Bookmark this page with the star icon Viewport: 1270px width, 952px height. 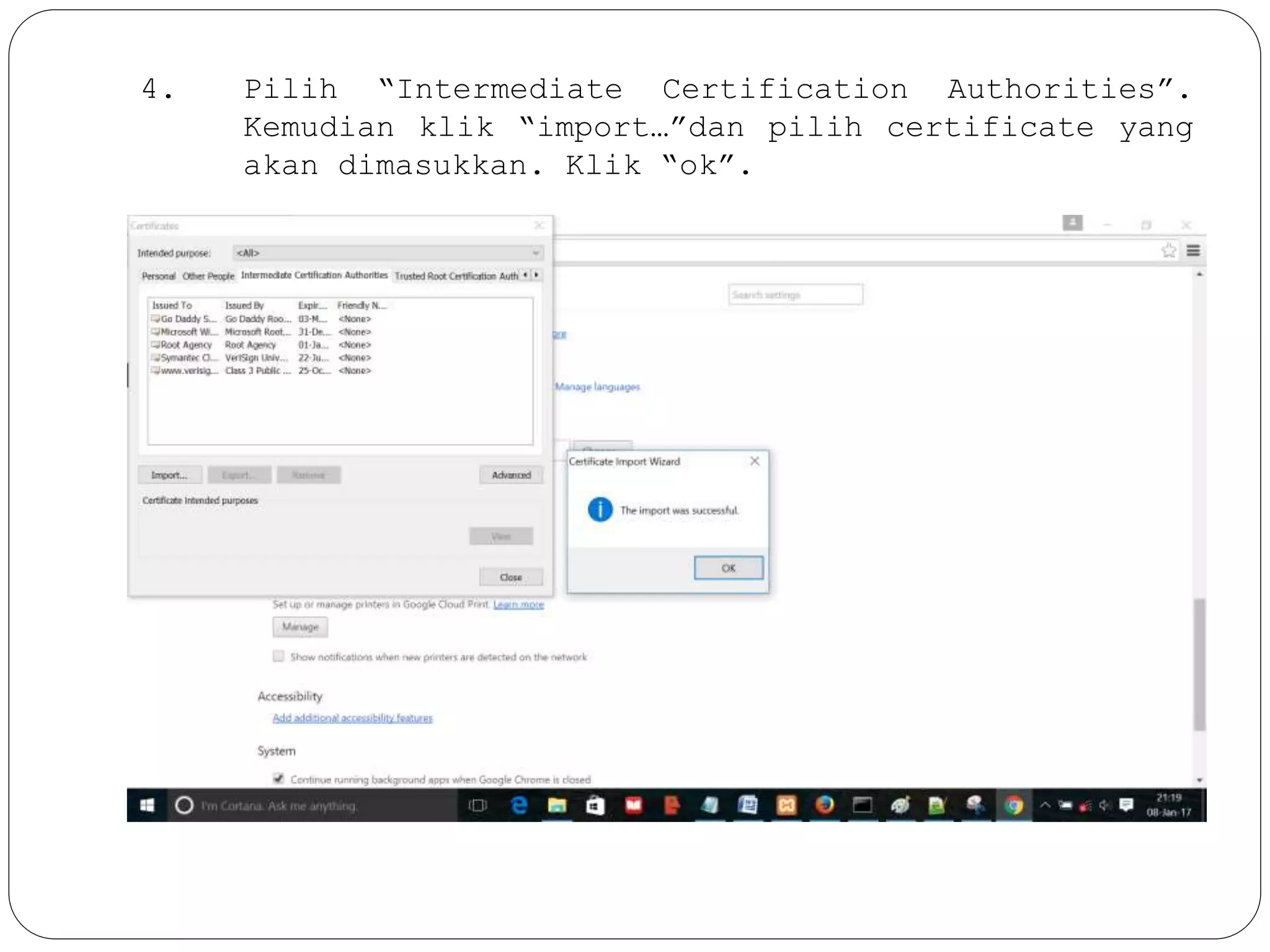1168,250
